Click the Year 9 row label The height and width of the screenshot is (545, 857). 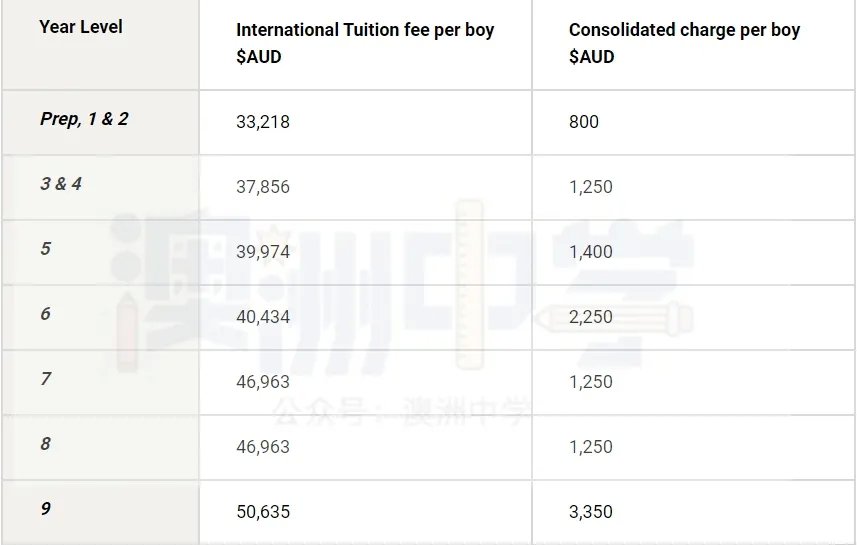(x=45, y=508)
